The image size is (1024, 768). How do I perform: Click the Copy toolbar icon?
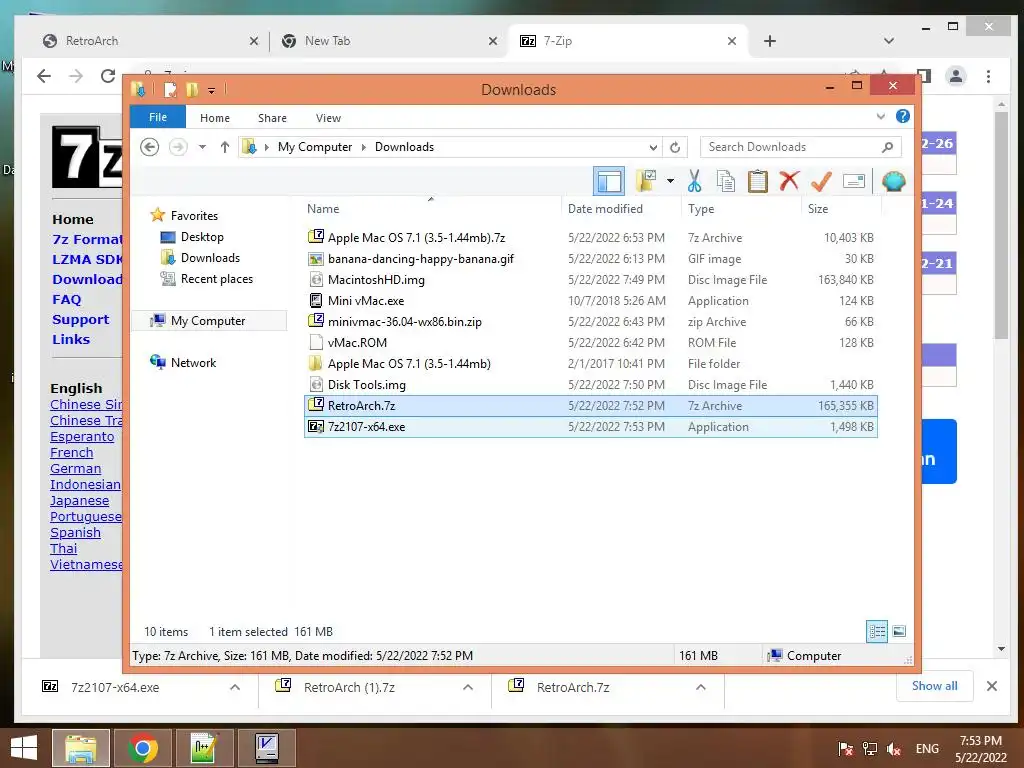tap(726, 181)
